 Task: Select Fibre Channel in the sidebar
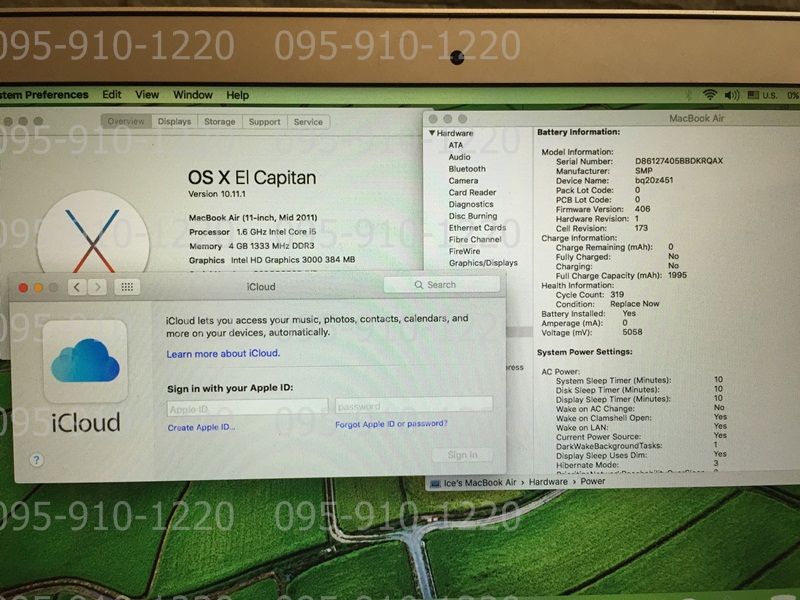(x=475, y=239)
